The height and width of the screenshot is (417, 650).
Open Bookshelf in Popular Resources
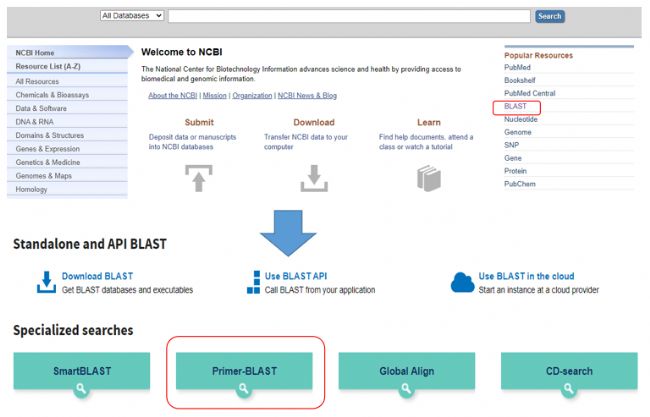pos(519,80)
